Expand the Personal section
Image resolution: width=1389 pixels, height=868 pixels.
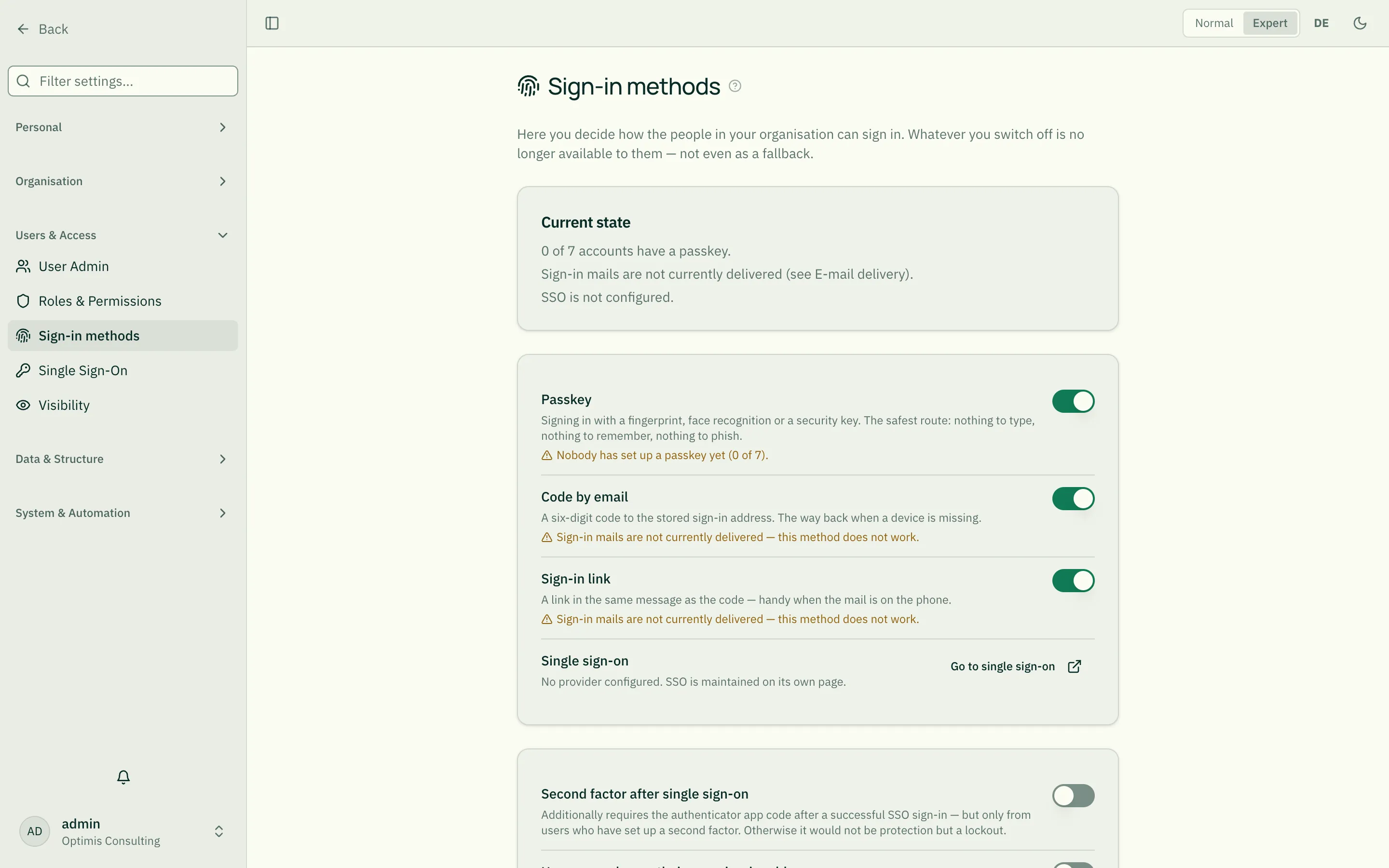(x=123, y=127)
